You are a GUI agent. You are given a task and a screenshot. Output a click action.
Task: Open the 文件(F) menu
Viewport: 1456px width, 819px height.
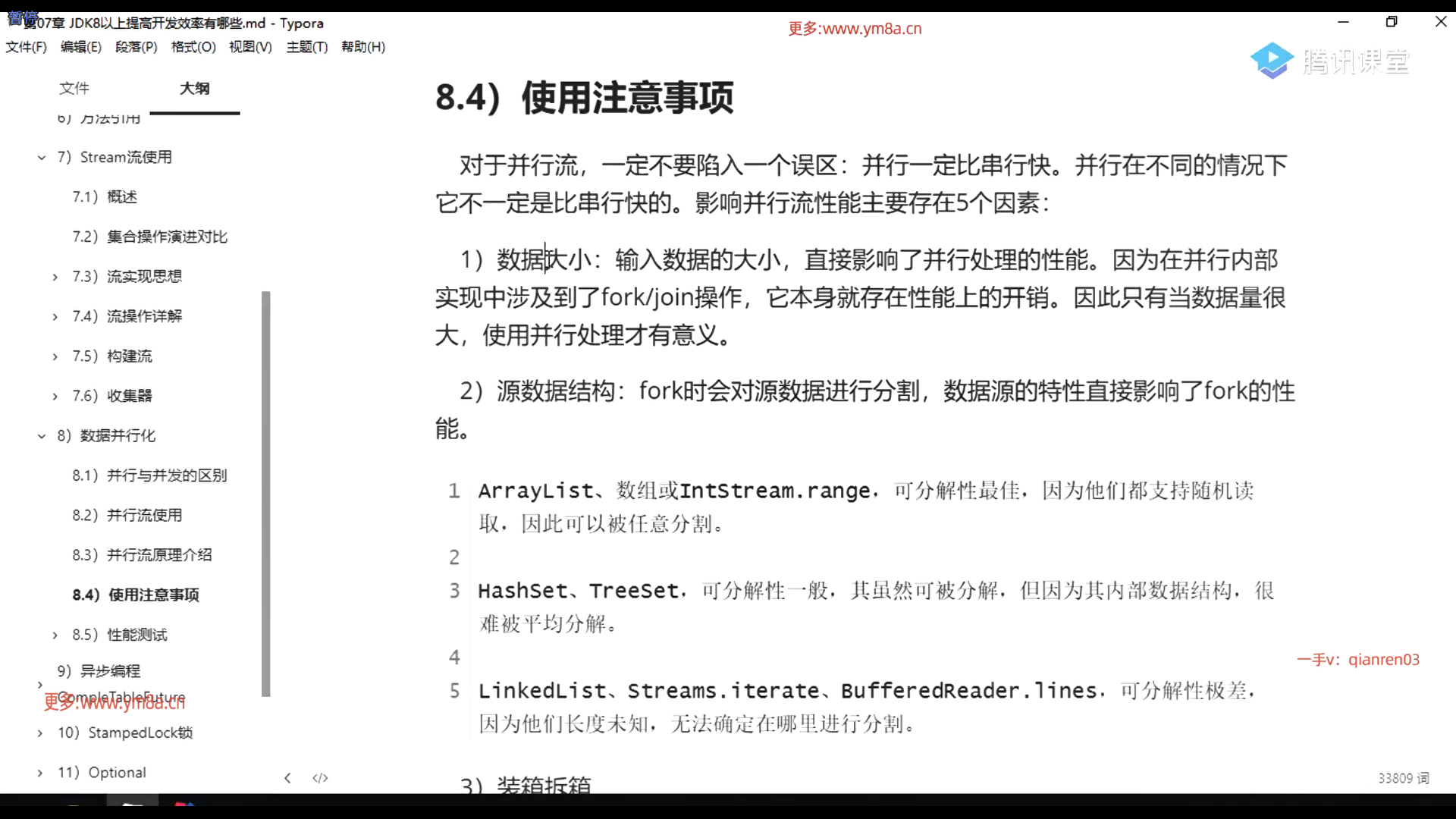click(x=27, y=47)
